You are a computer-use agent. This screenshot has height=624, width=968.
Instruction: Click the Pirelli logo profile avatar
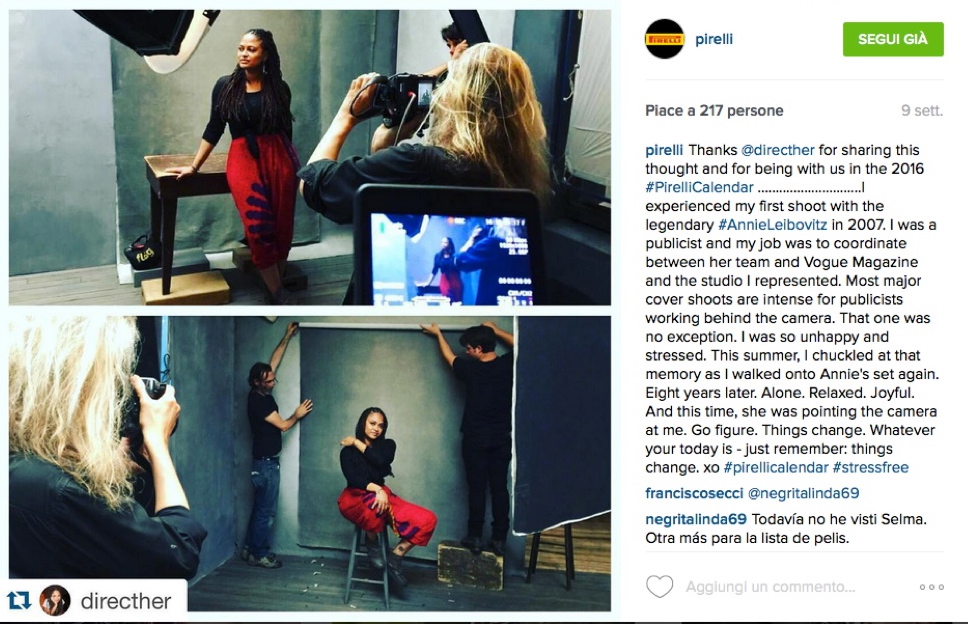pyautogui.click(x=664, y=39)
